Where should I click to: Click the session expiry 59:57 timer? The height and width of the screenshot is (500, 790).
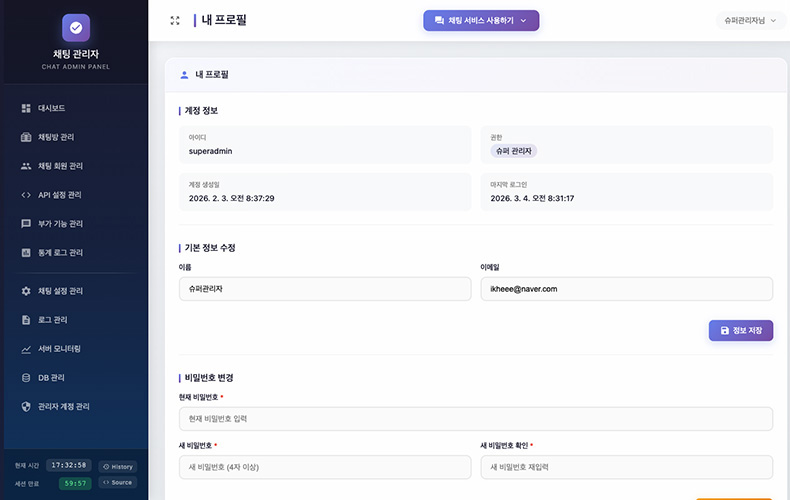click(x=75, y=483)
